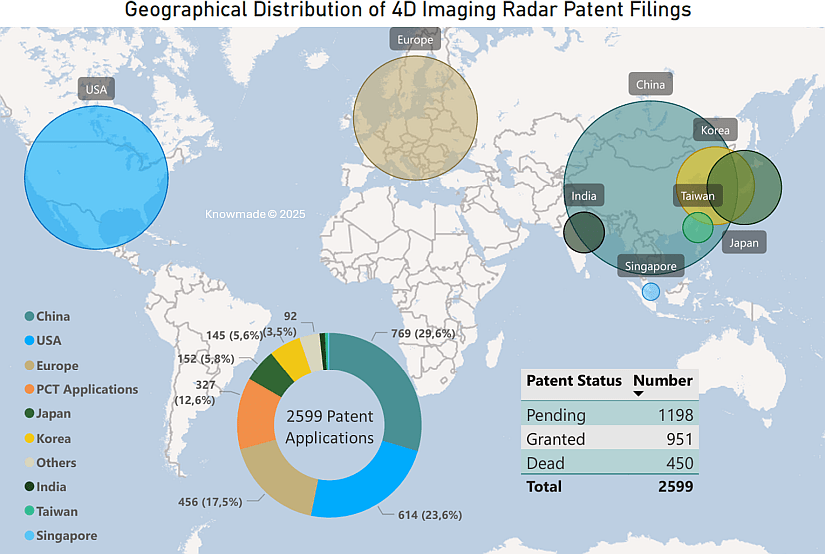Click the Taiwan map label
This screenshot has width=825, height=554.
[698, 196]
